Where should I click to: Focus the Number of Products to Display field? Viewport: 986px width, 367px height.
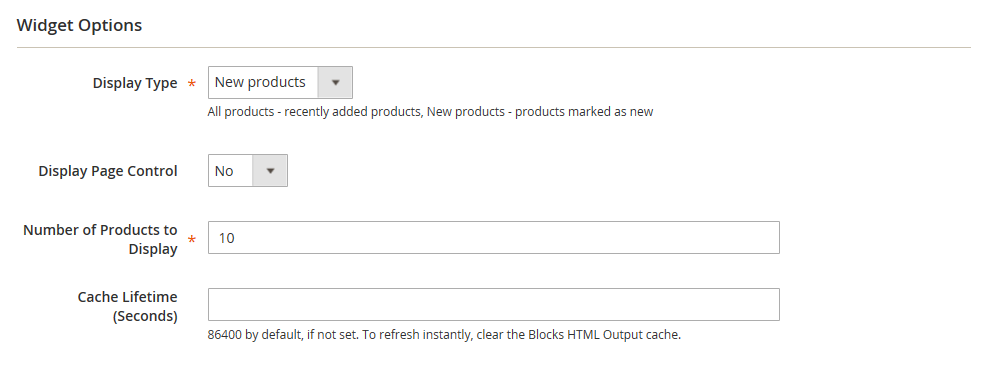(x=494, y=238)
